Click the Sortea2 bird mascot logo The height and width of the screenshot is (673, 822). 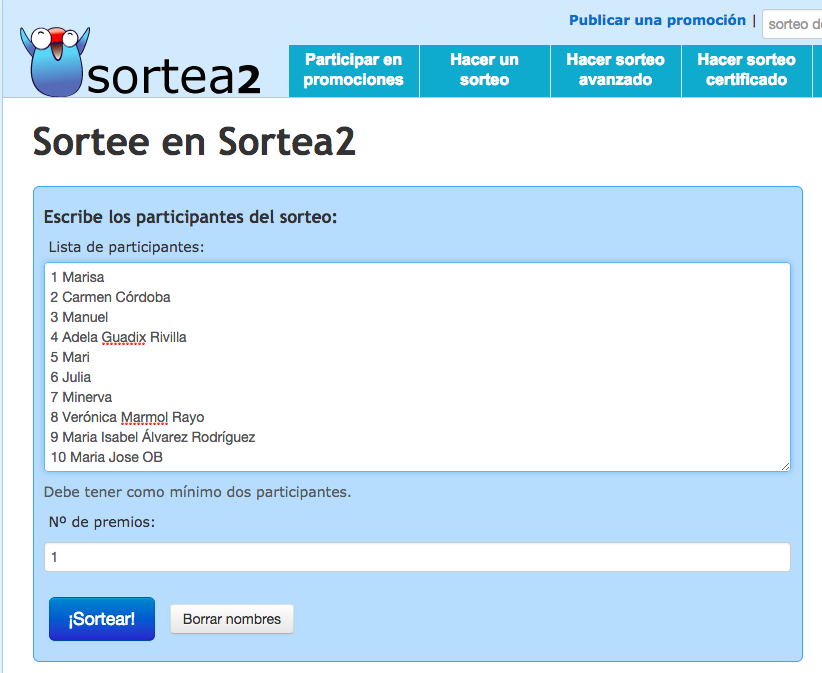point(55,61)
